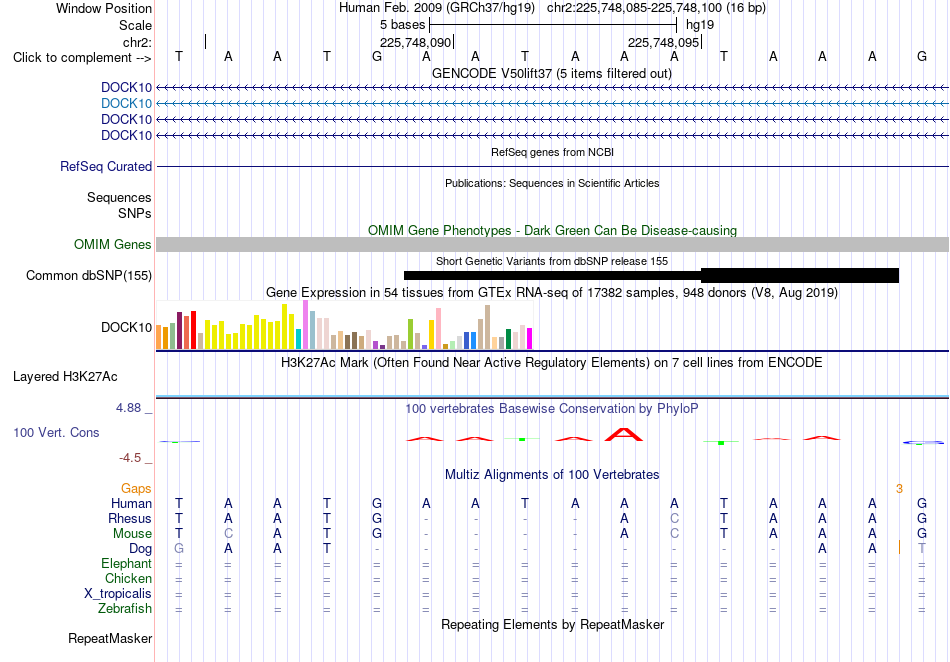The width and height of the screenshot is (950, 662).
Task: Click the chr2:225,748,085-225,748,100 position text
Action: pyautogui.click(x=656, y=8)
